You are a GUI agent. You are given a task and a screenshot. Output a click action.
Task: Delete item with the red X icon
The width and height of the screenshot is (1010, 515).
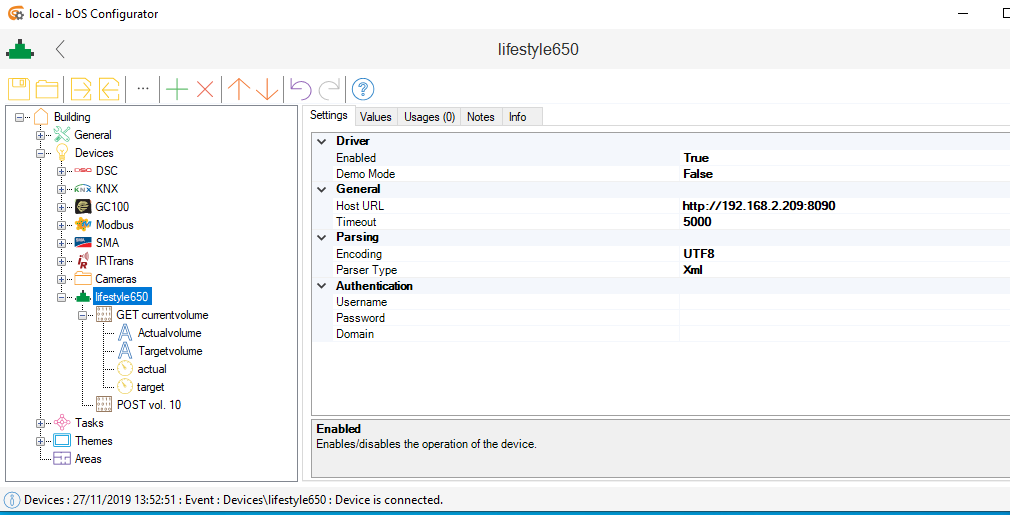(x=205, y=89)
